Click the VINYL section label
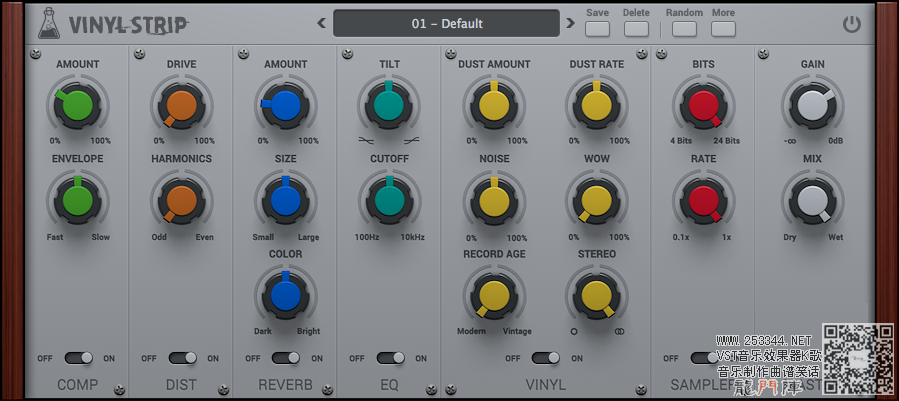The width and height of the screenshot is (899, 401). 545,384
